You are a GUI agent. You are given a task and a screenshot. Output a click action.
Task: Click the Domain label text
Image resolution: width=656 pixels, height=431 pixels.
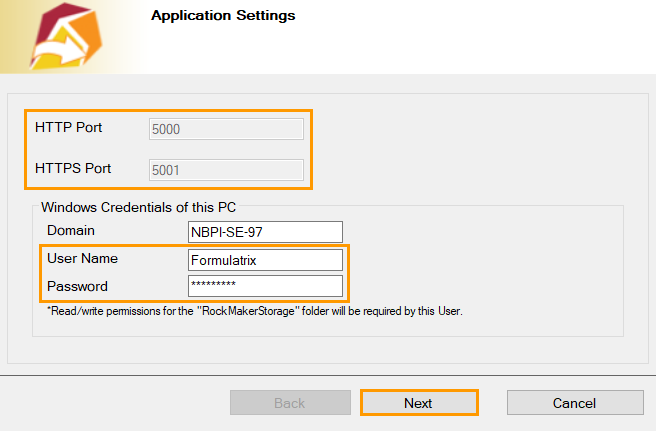71,231
